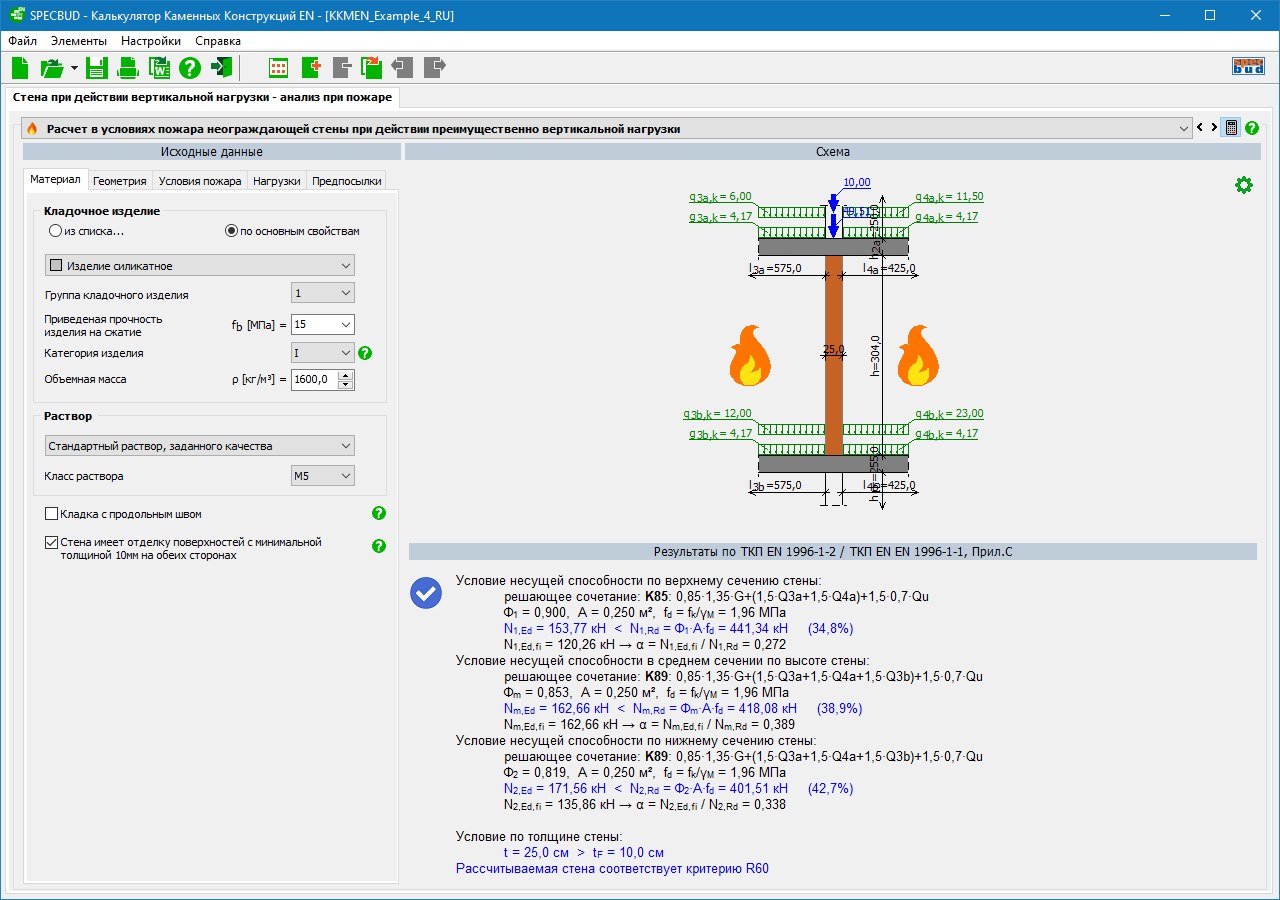
Task: Export report to Word document icon
Action: coord(159,68)
